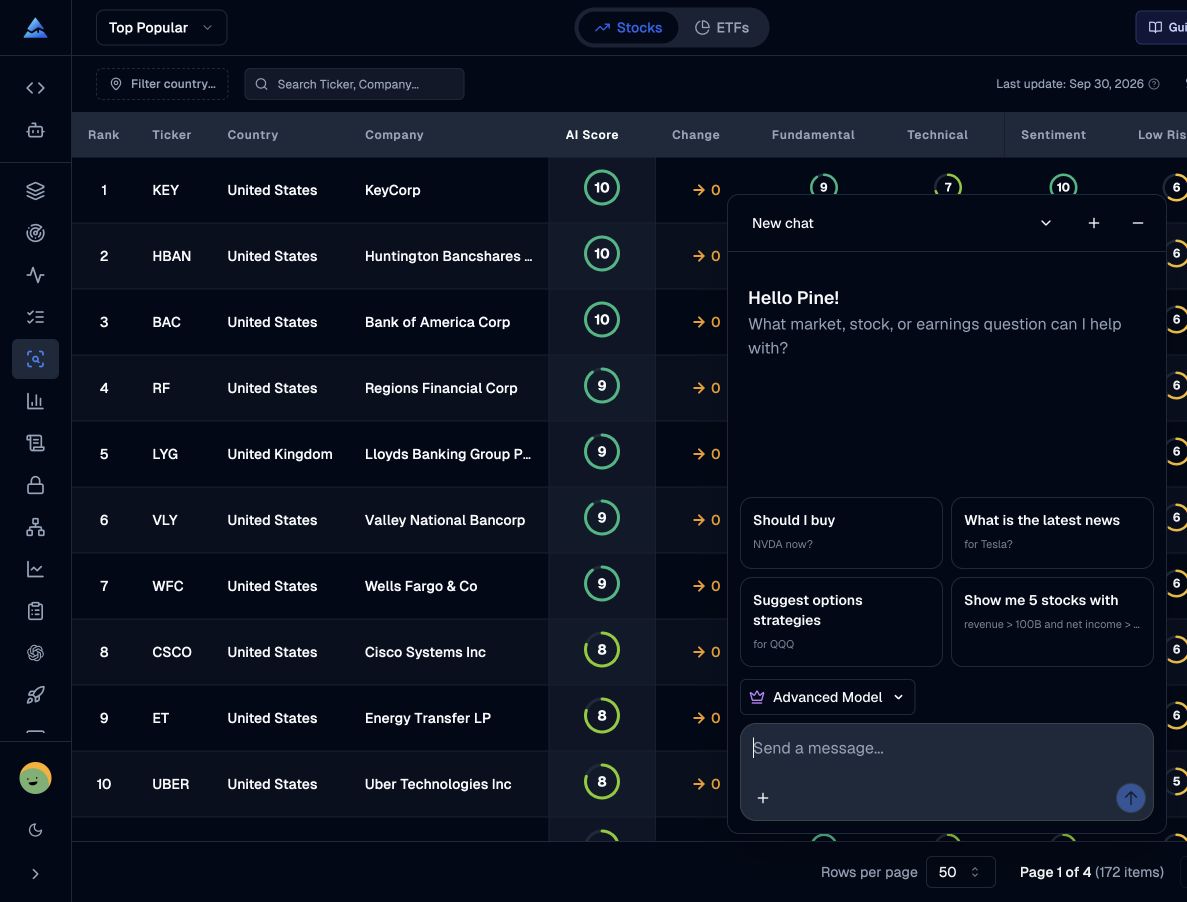Open the Guide button
Viewport: 1187px width, 902px height.
coord(1161,28)
